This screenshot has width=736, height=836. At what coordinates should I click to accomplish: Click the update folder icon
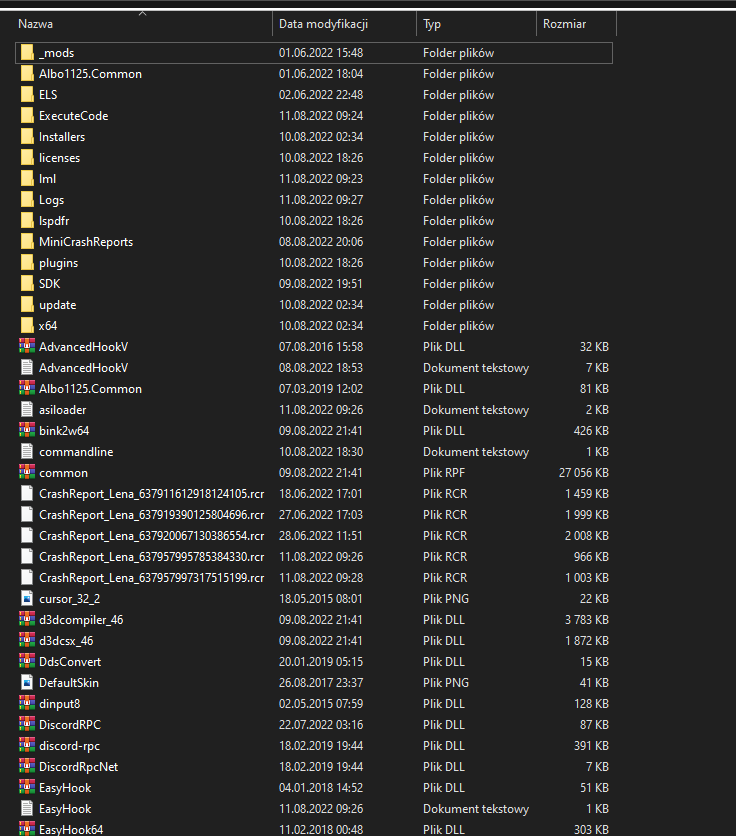[27, 305]
